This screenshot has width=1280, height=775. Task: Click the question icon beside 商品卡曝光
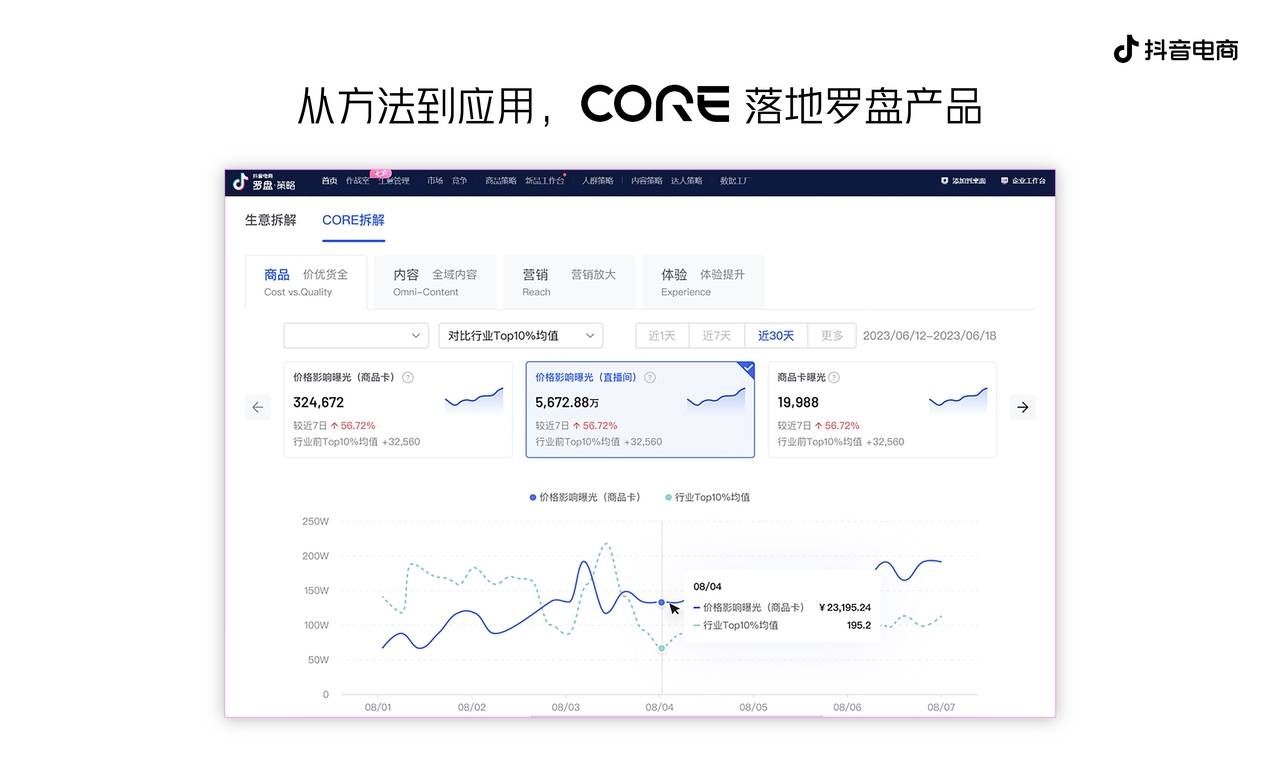[834, 378]
